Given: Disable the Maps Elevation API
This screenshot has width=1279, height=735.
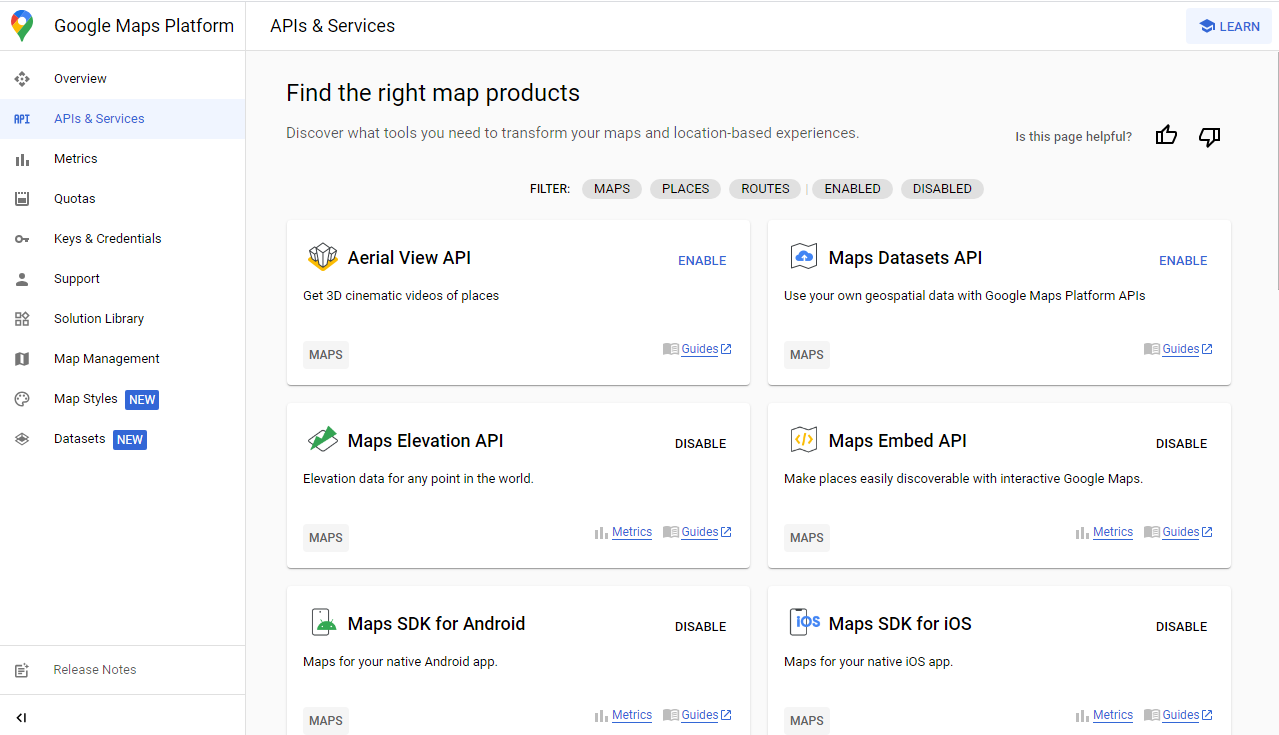Looking at the screenshot, I should [x=700, y=444].
